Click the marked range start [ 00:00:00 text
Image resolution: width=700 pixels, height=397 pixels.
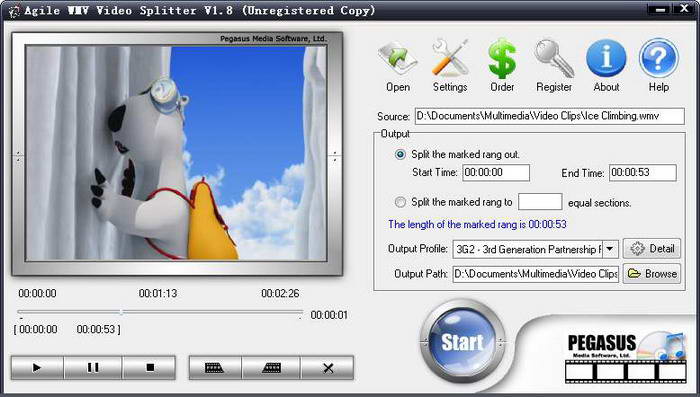point(35,330)
